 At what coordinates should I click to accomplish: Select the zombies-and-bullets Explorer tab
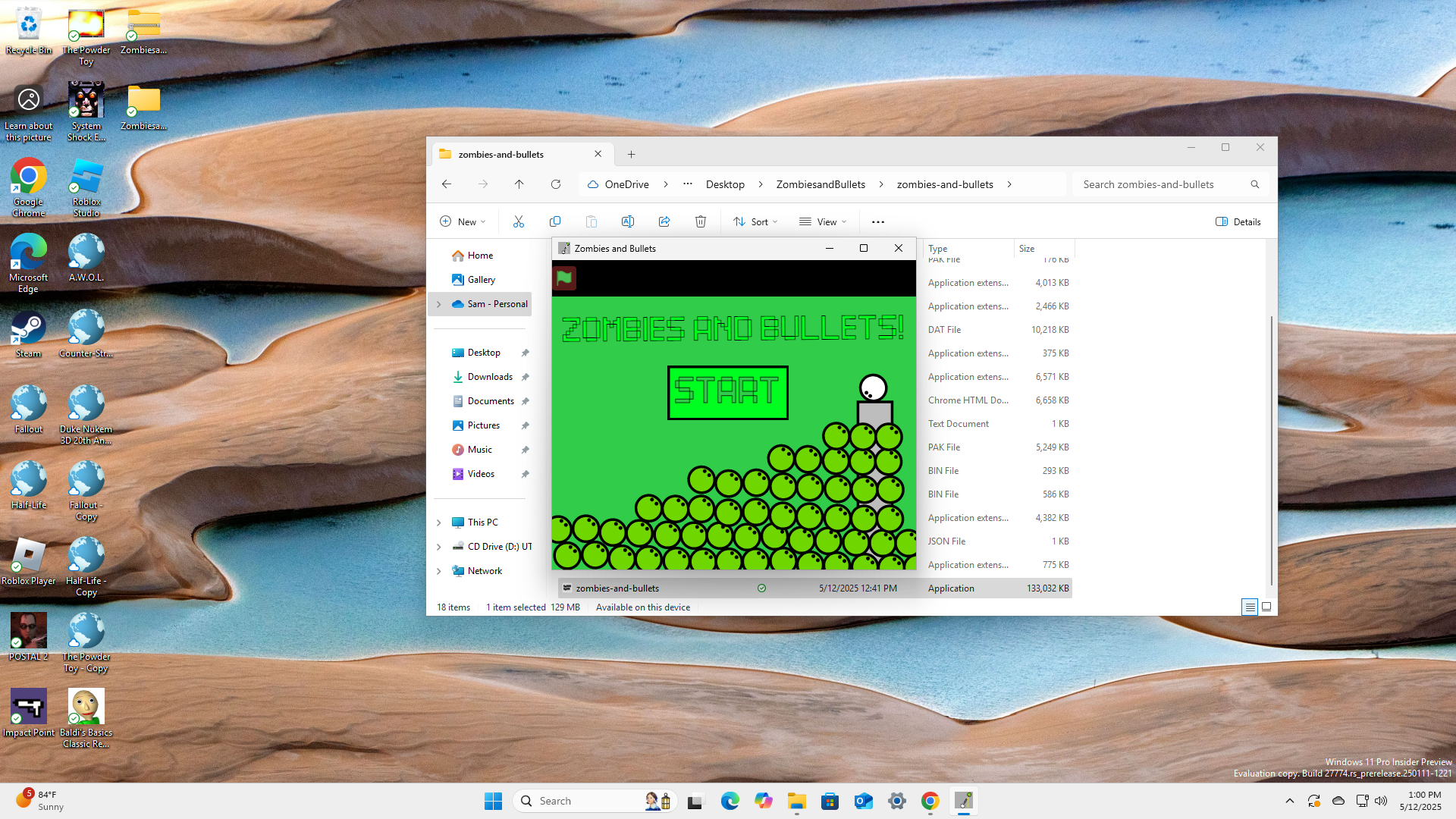(x=501, y=154)
